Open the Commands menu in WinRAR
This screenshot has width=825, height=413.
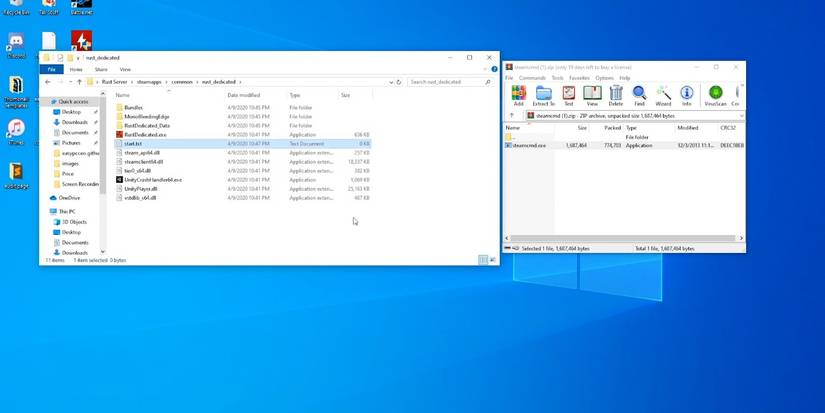click(532, 78)
